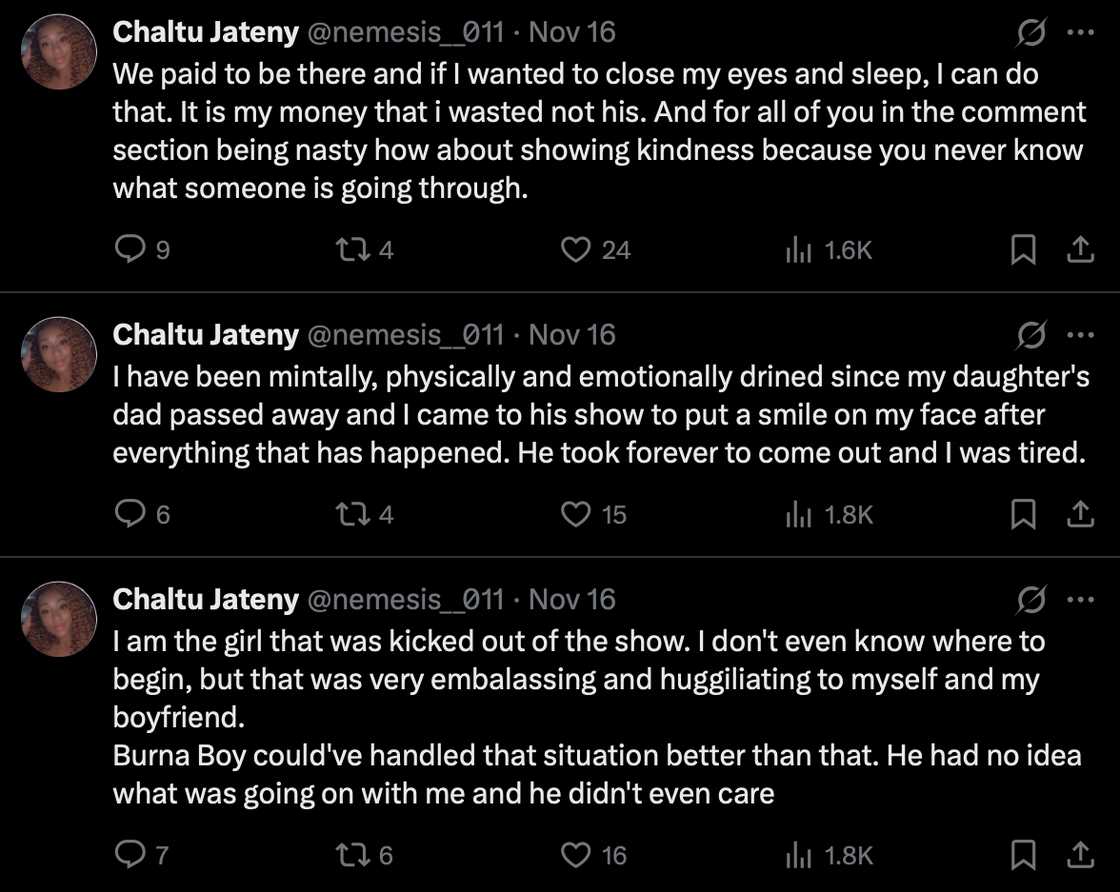Open the reply box on the top tweet

pyautogui.click(x=133, y=250)
